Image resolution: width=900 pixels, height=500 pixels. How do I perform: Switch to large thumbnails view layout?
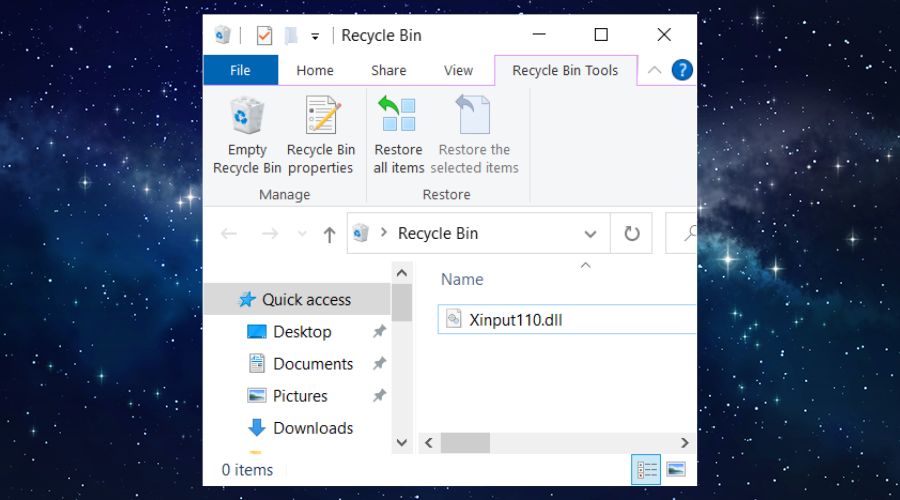pos(676,470)
